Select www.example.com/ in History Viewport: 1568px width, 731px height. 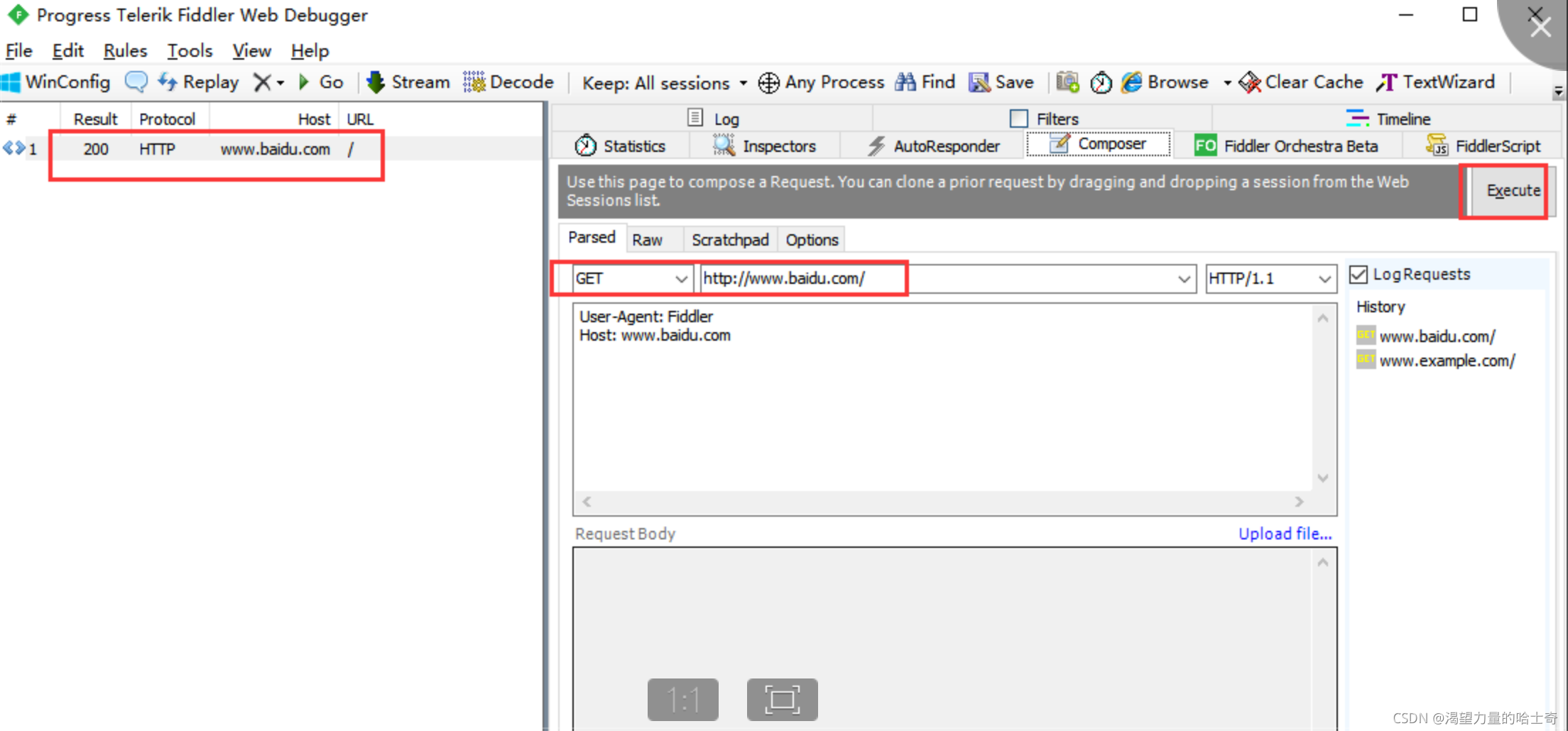[1436, 361]
